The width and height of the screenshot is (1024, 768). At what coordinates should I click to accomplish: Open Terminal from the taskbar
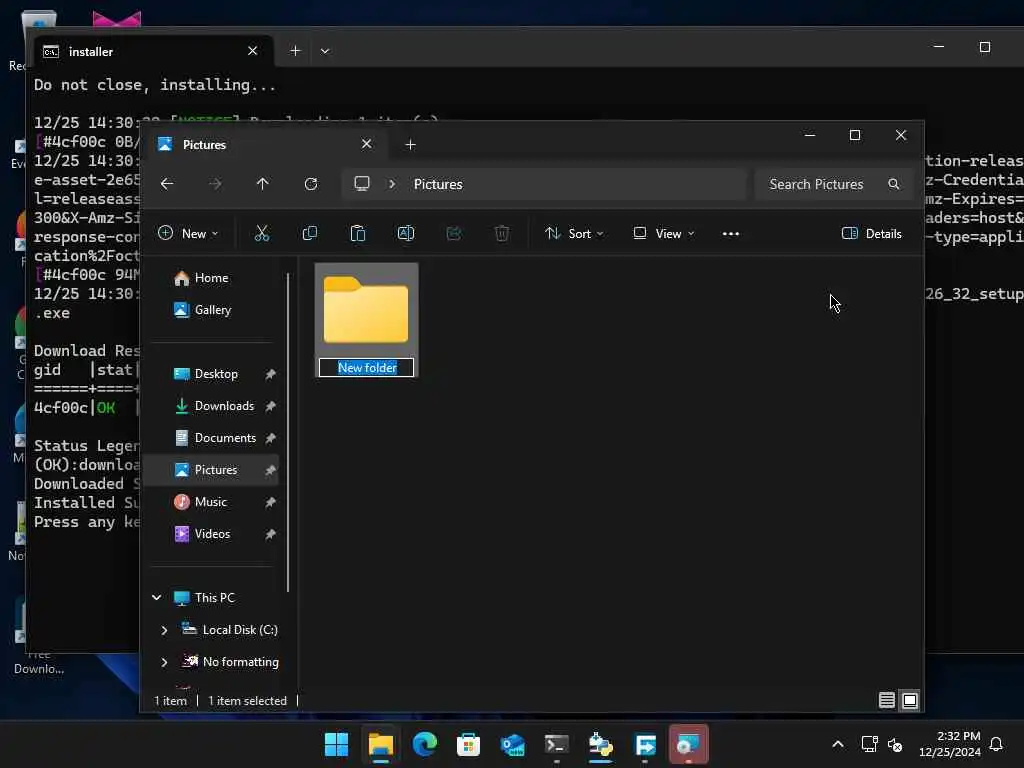(x=556, y=744)
